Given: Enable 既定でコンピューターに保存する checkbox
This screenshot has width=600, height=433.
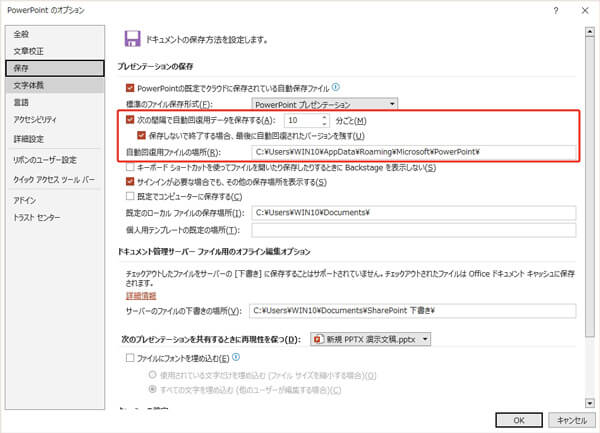Looking at the screenshot, I should coord(130,196).
